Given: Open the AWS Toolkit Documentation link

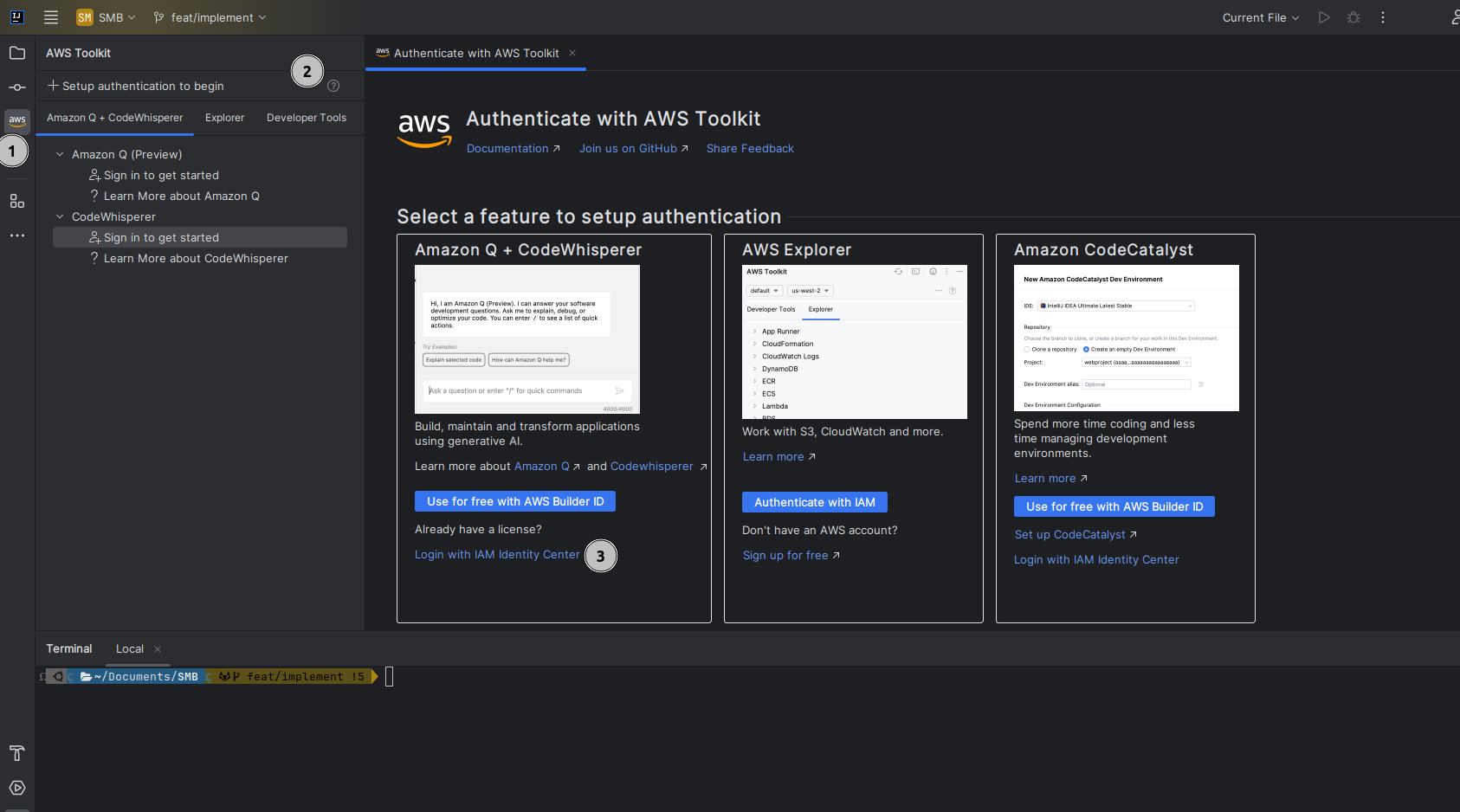Looking at the screenshot, I should (507, 148).
